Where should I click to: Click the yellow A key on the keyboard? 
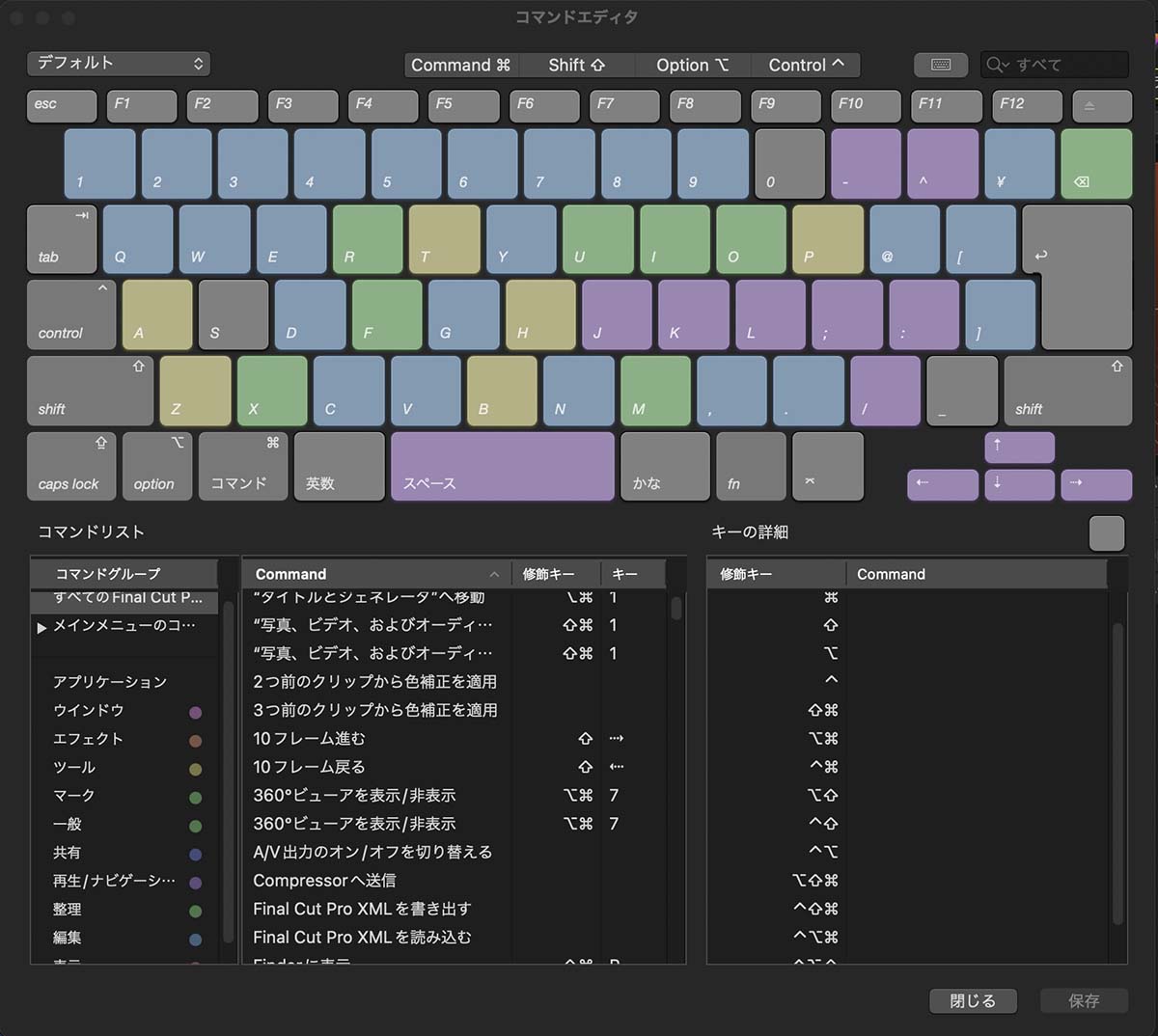[x=157, y=314]
